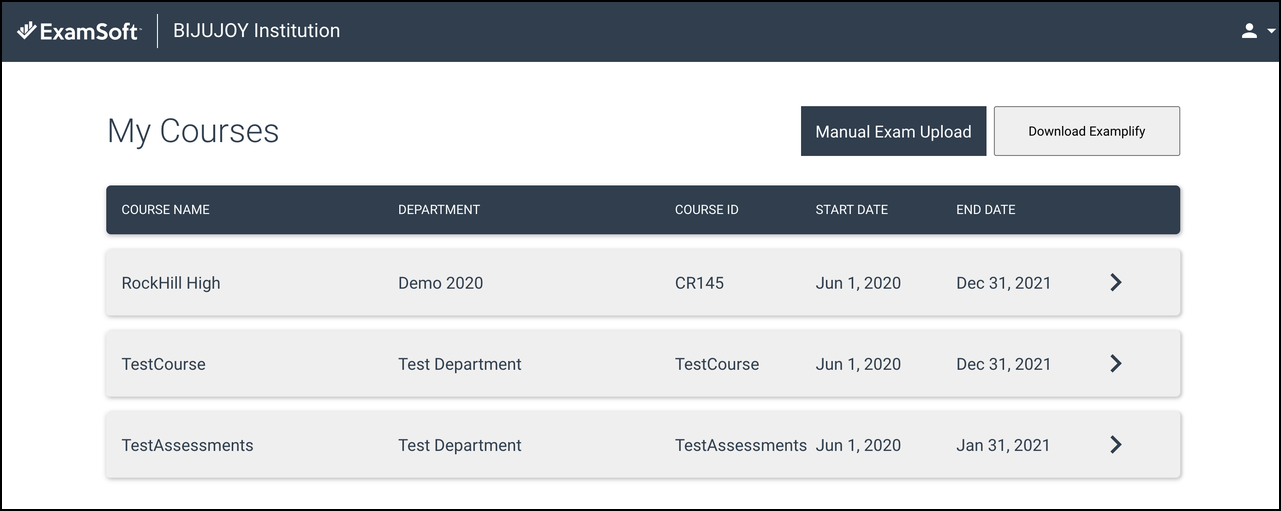The width and height of the screenshot is (1281, 511).
Task: Open the user profile account menu
Action: 1256,31
